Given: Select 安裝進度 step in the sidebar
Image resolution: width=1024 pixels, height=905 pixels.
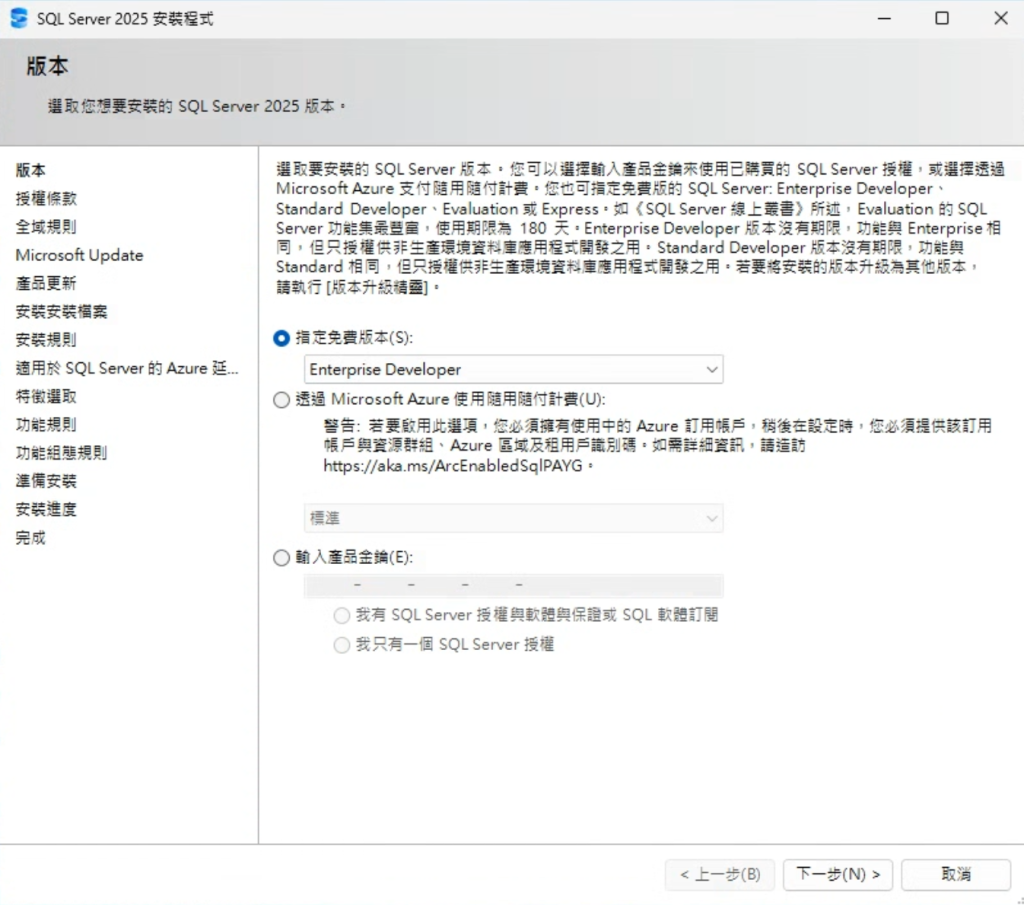Looking at the screenshot, I should [x=46, y=510].
